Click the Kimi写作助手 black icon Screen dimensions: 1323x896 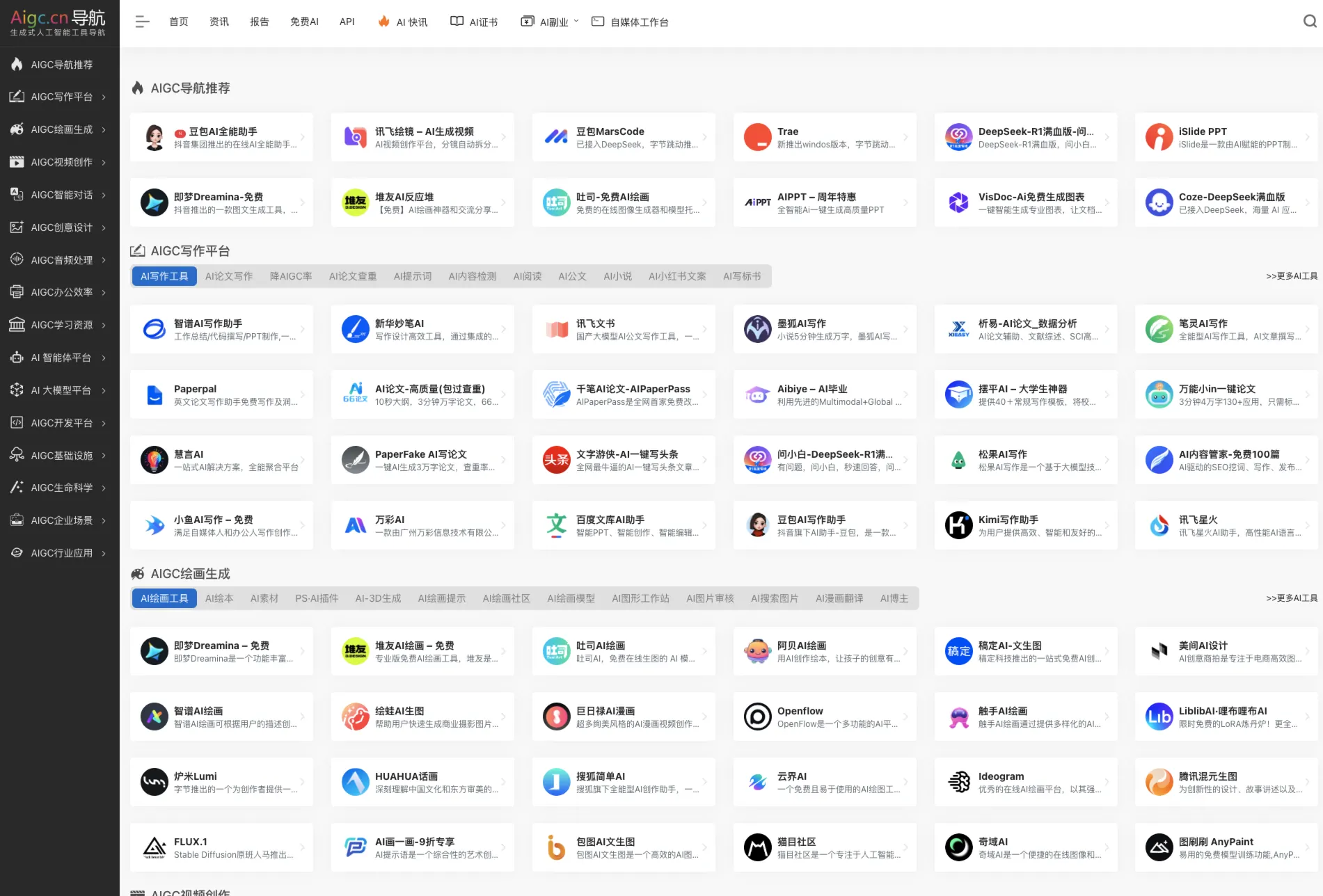click(x=959, y=525)
